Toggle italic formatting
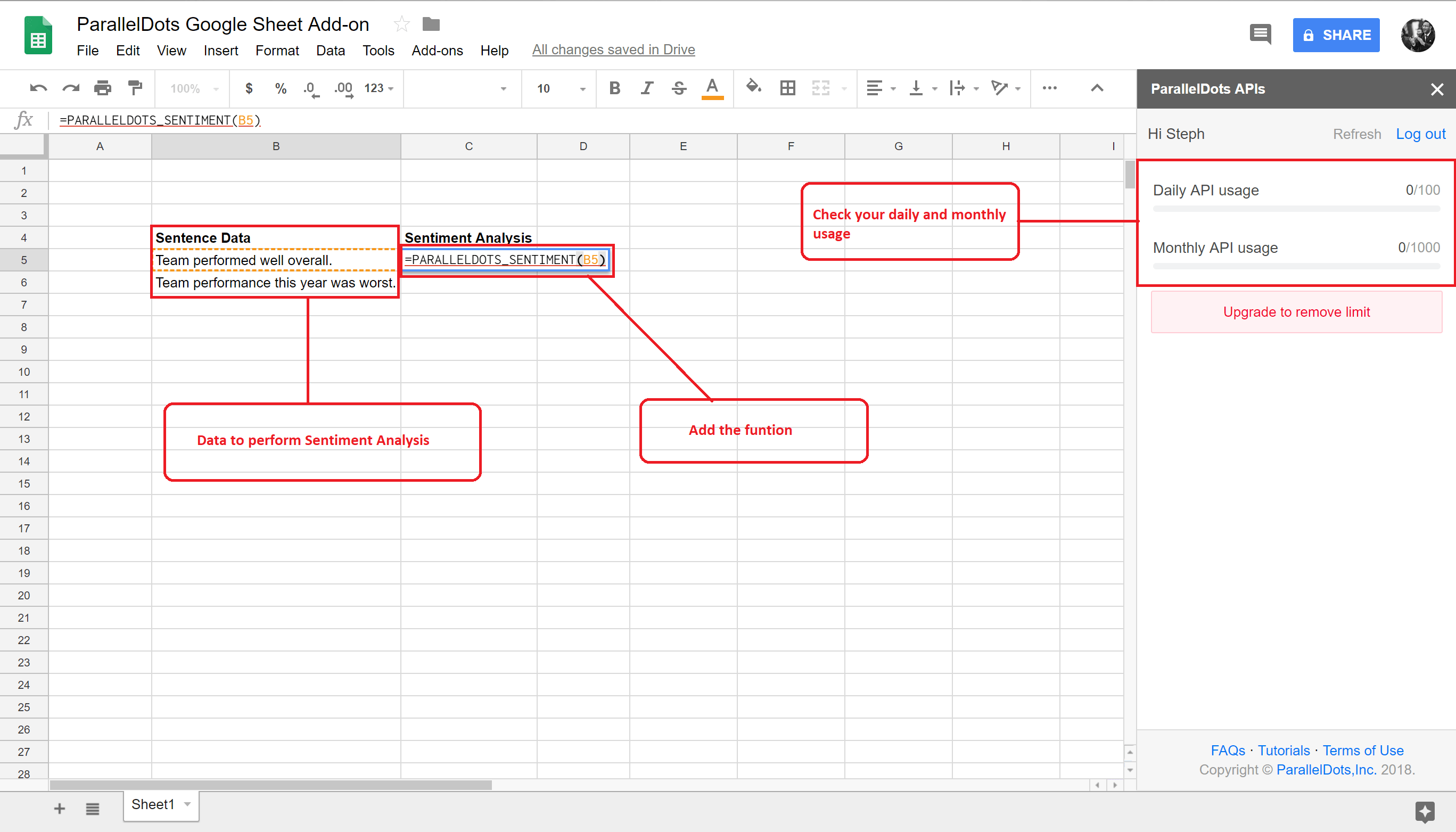 point(647,88)
